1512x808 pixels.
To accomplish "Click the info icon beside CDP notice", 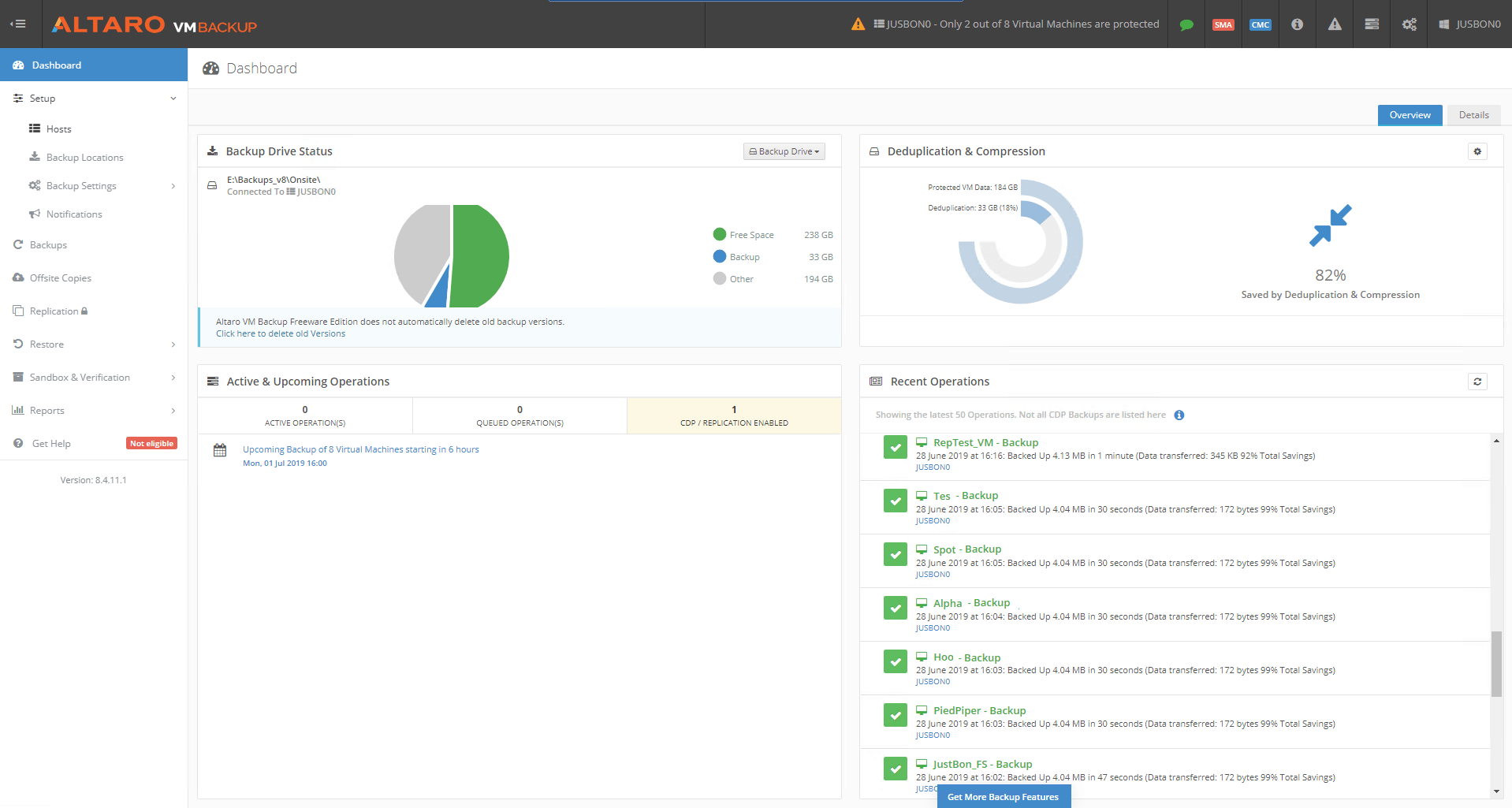I will click(x=1179, y=415).
